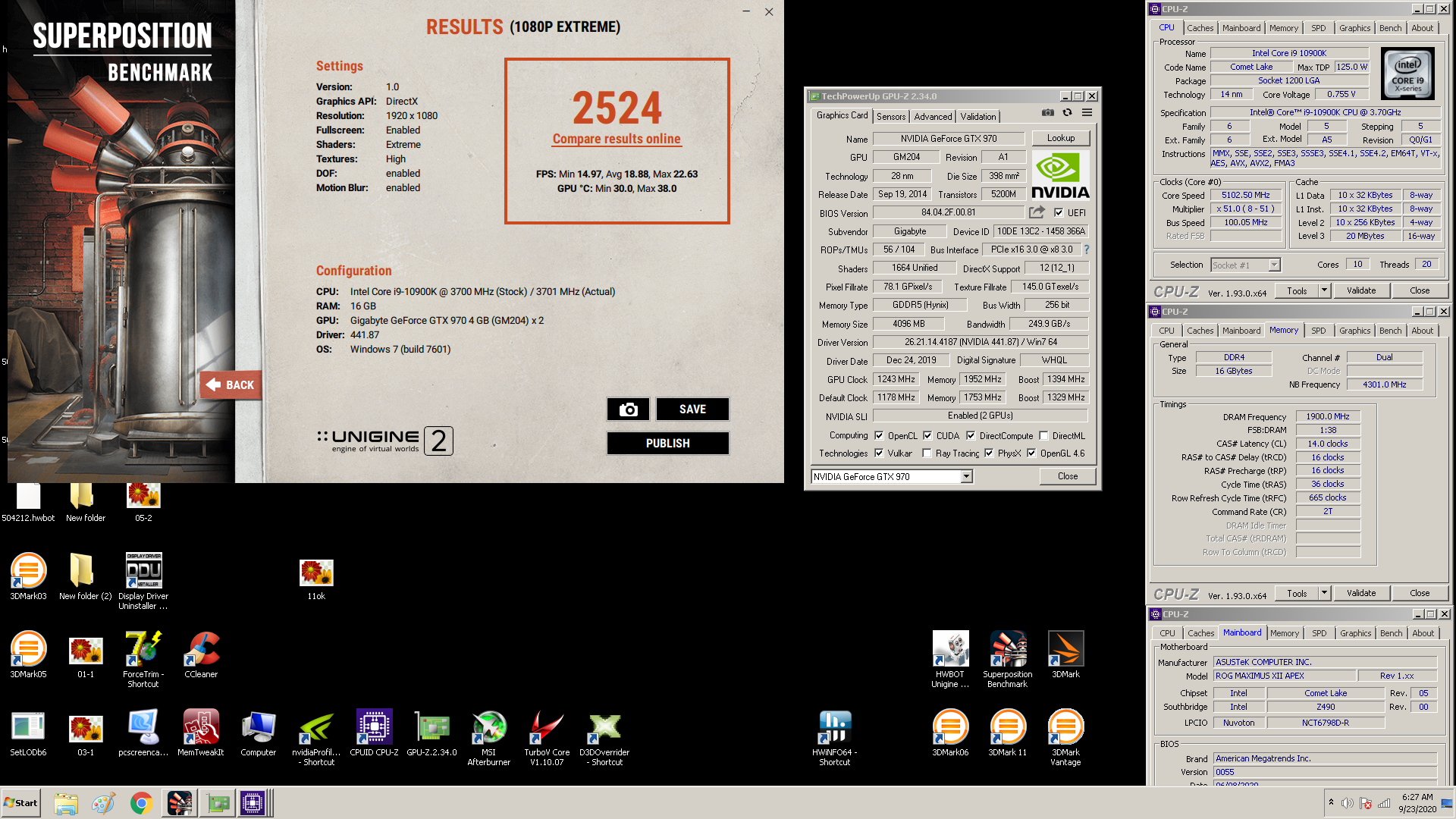Toggle the CUDA checkbox
Image resolution: width=1456 pixels, height=819 pixels.
pyautogui.click(x=927, y=436)
